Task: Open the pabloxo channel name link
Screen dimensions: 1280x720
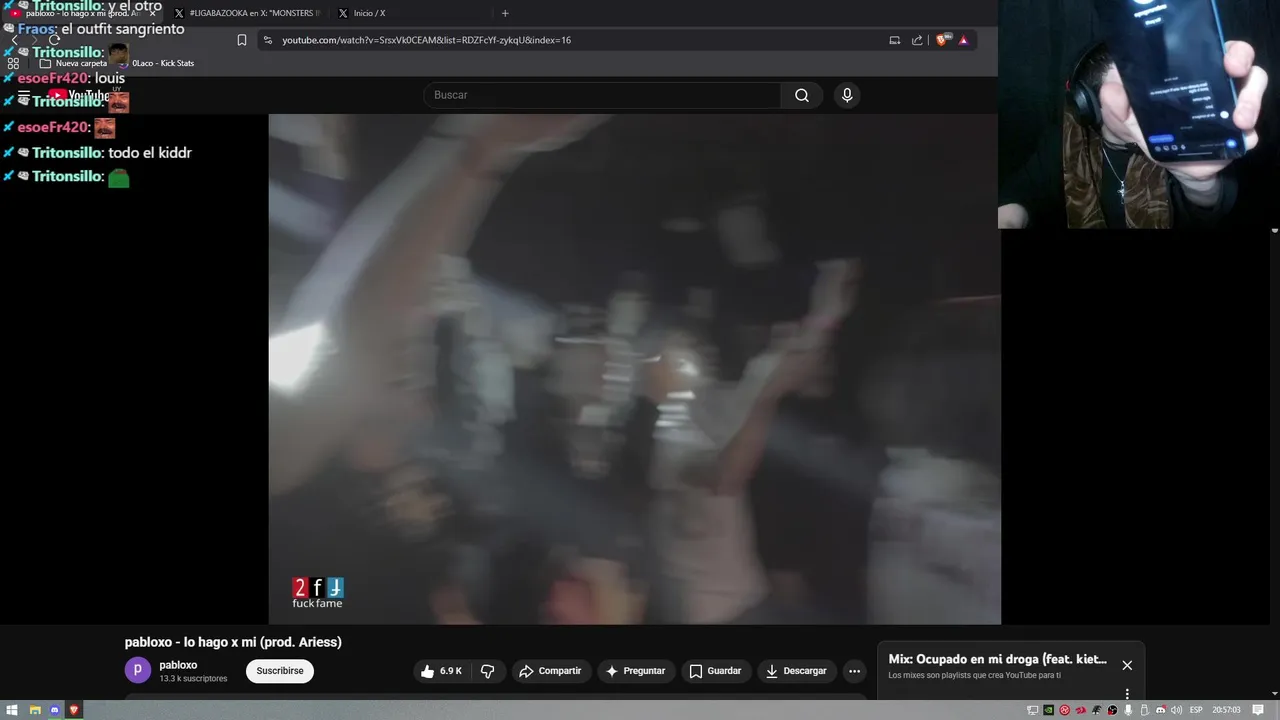Action: click(x=178, y=665)
